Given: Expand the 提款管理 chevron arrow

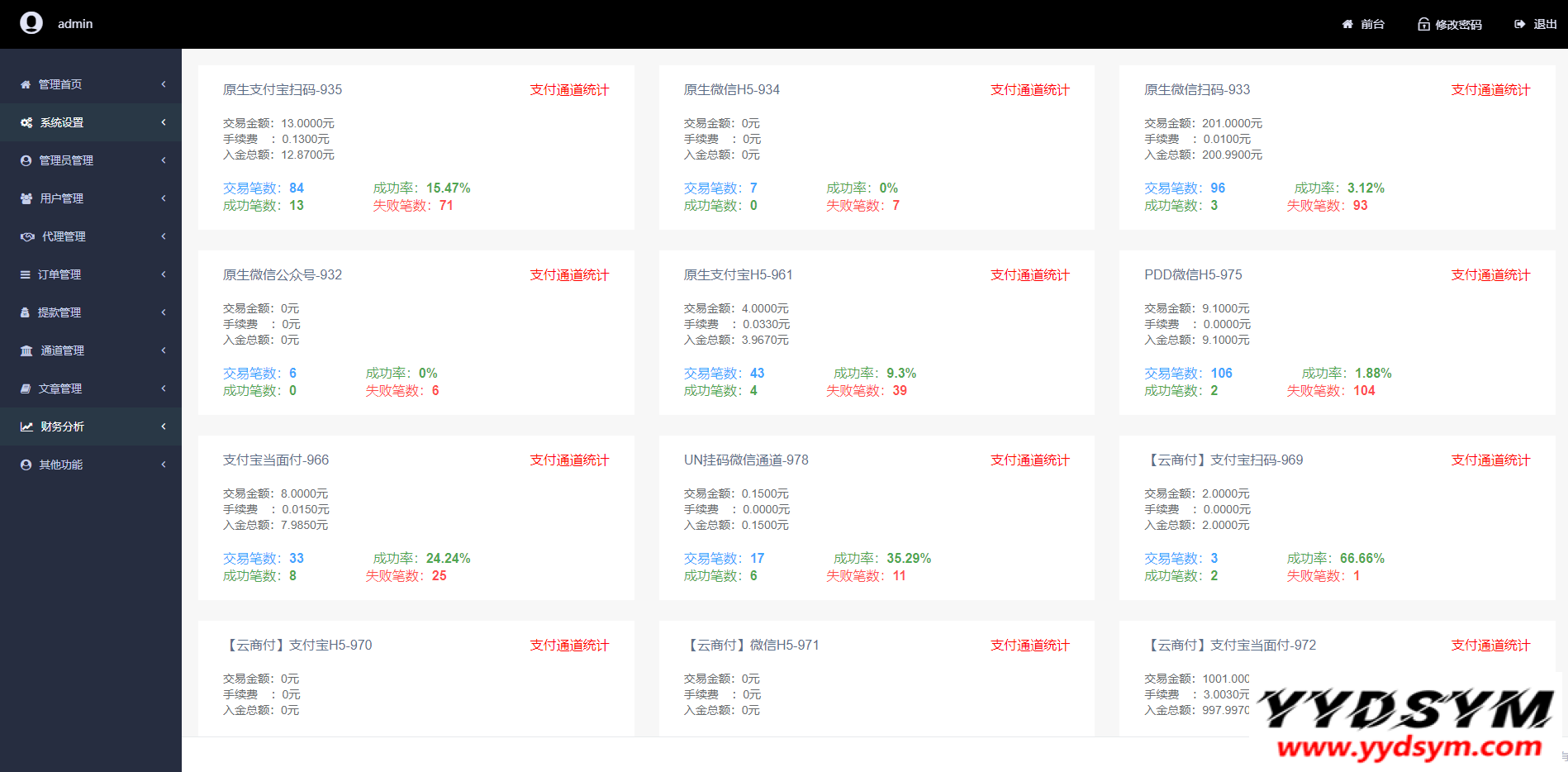Looking at the screenshot, I should [x=164, y=312].
